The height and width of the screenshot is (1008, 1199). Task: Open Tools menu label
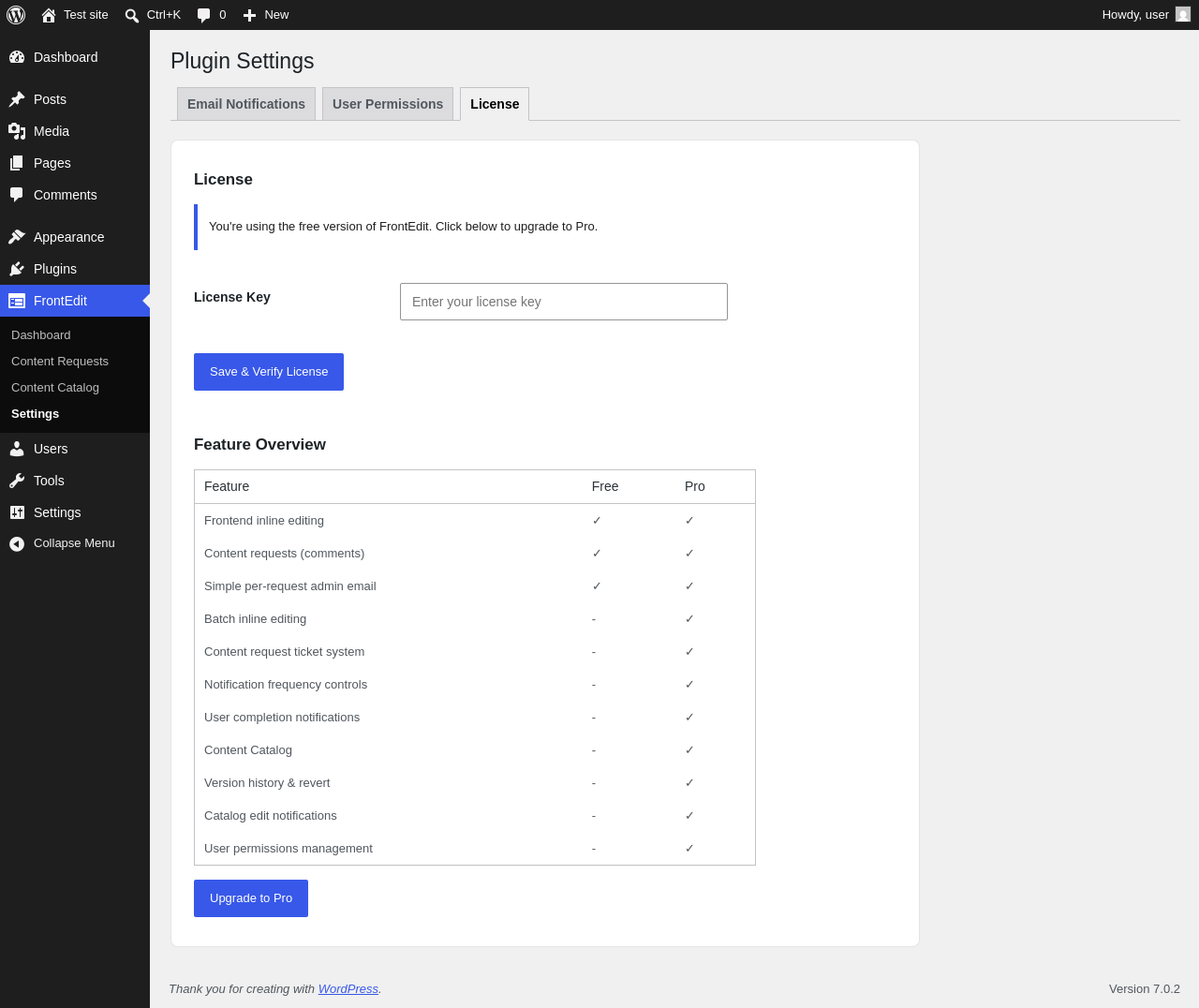click(49, 481)
